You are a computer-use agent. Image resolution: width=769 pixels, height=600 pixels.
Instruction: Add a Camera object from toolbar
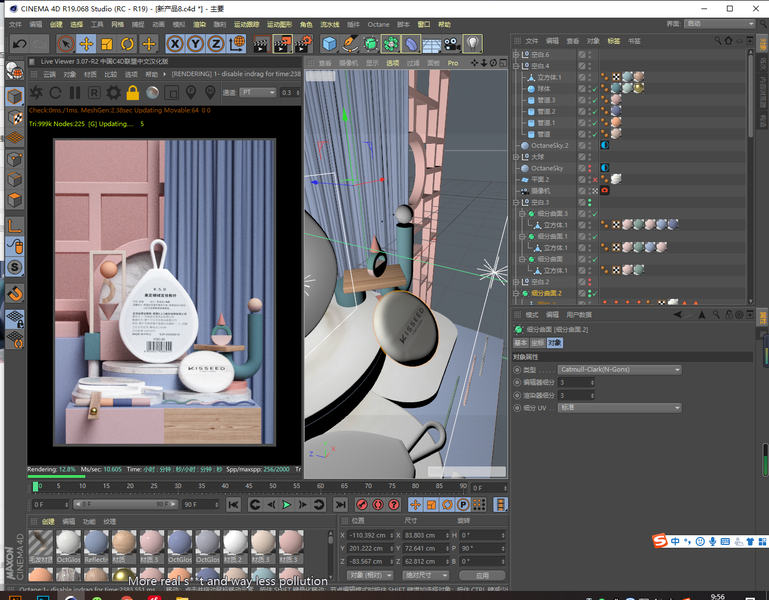click(452, 44)
